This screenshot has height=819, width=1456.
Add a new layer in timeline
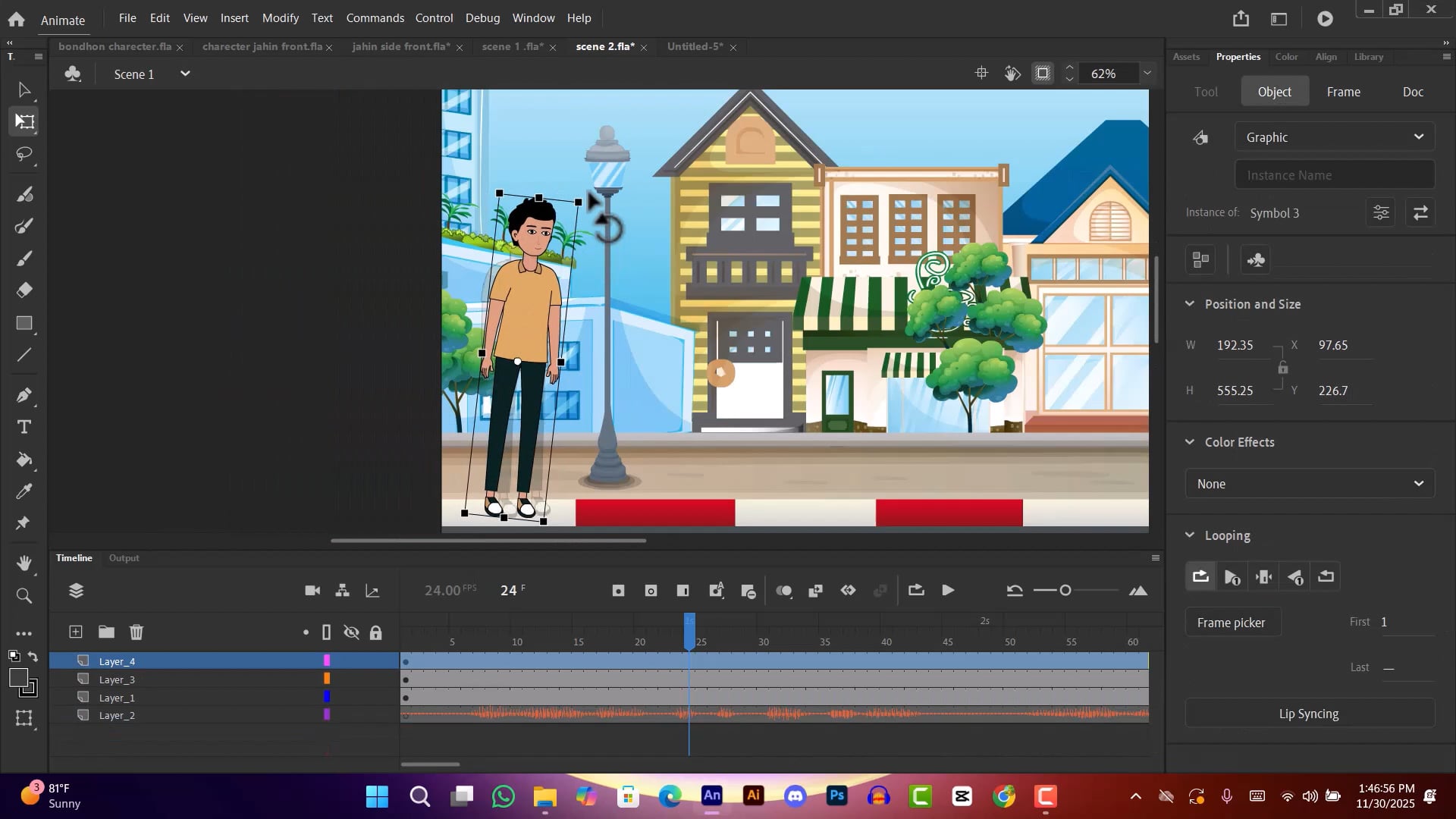76,632
